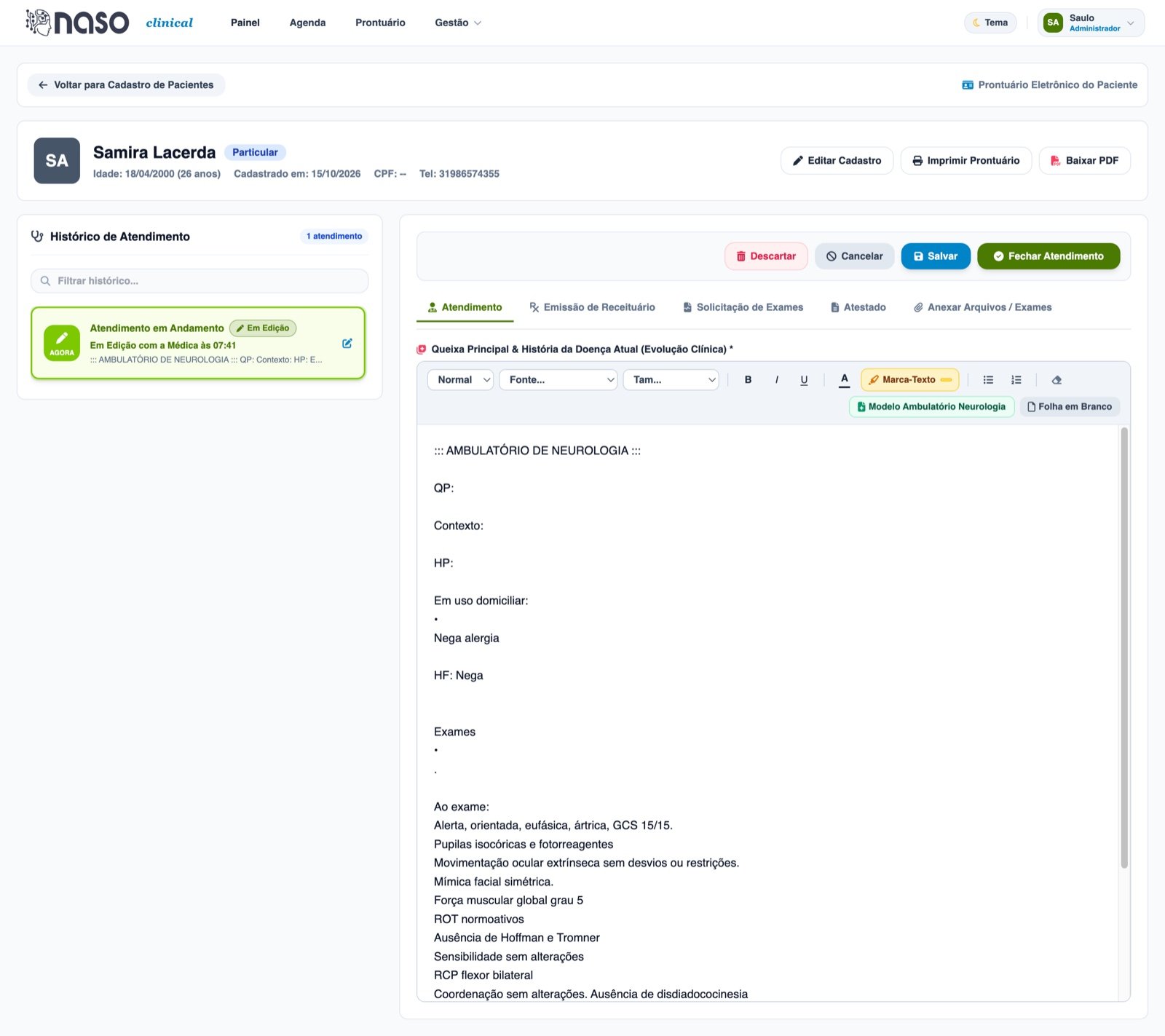The image size is (1165, 1036).
Task: Click the editor vertical scrollbar
Action: point(1124,648)
